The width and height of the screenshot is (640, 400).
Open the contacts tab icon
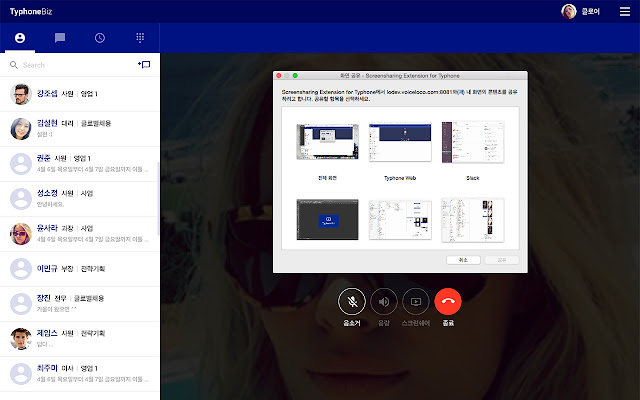(x=20, y=38)
